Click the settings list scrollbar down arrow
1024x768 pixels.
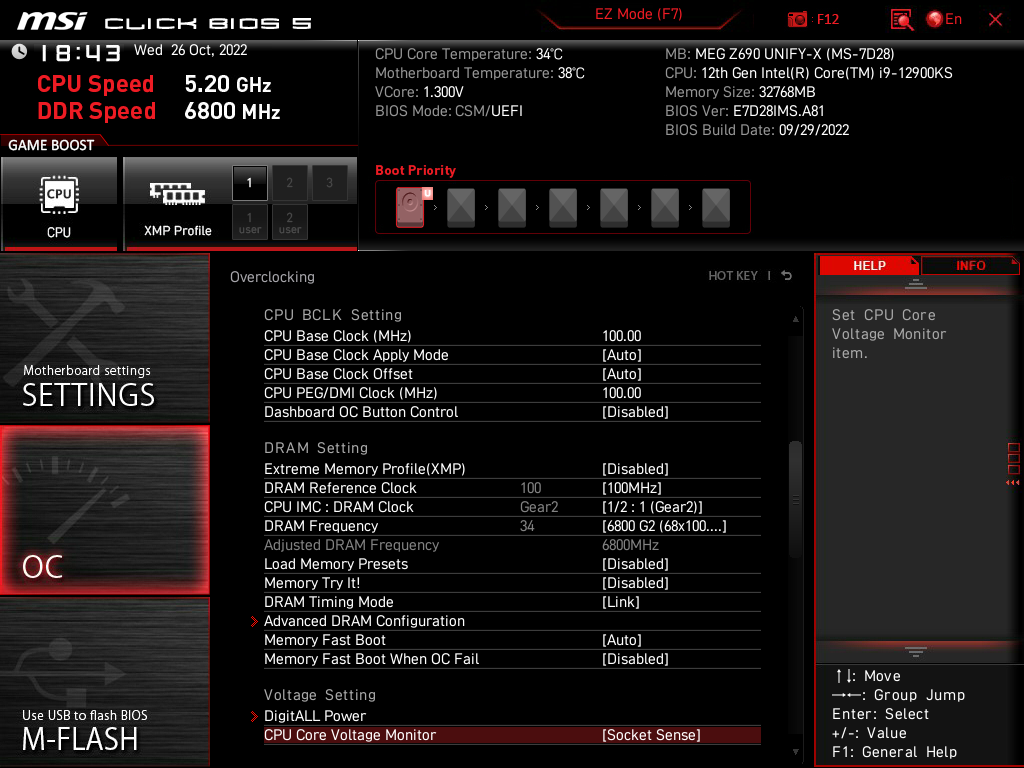pos(795,752)
